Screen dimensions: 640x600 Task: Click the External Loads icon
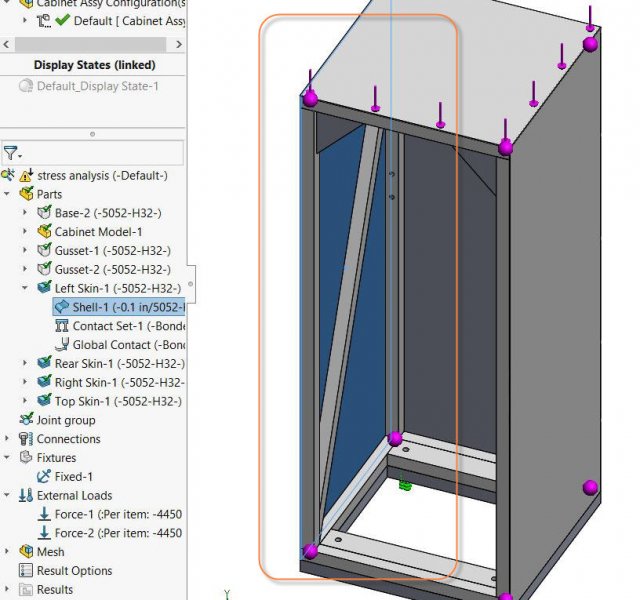(26, 495)
